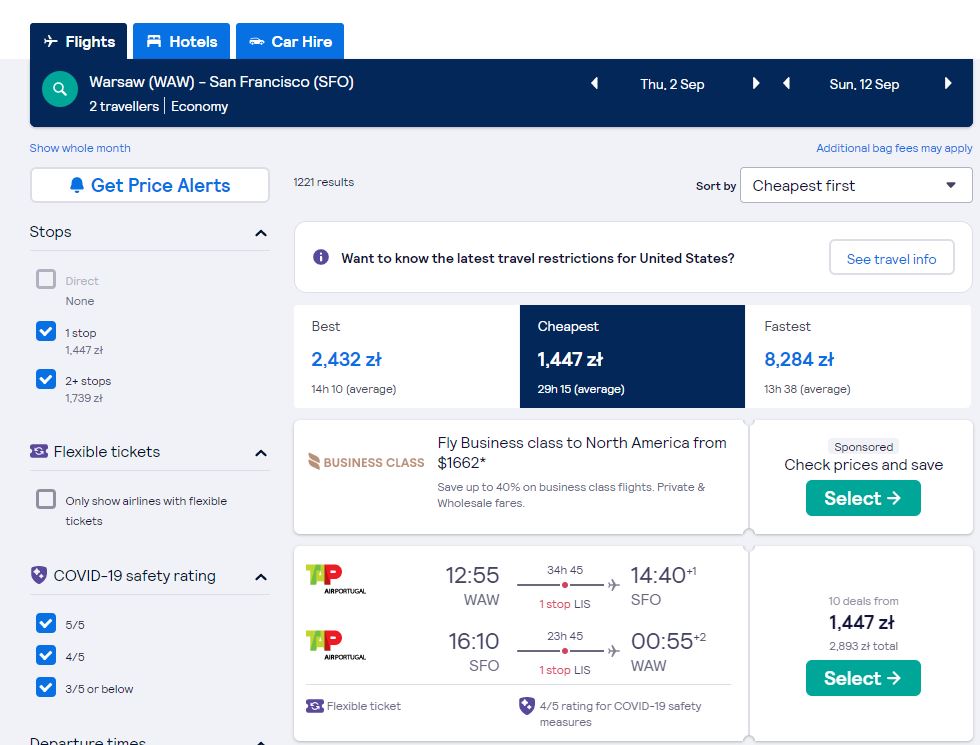Select the Fastest results tab
980x745 pixels.
point(859,356)
